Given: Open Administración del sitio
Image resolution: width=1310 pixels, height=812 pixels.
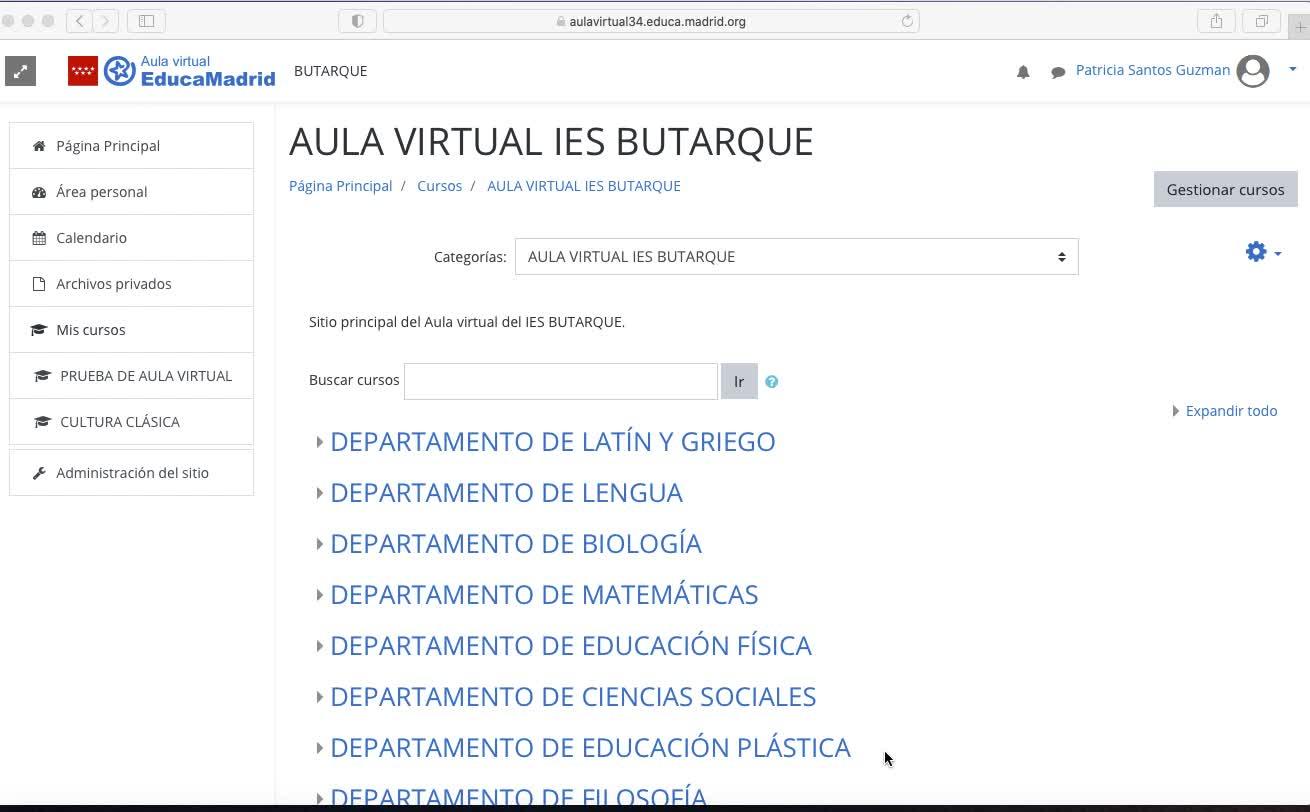Looking at the screenshot, I should pos(131,473).
